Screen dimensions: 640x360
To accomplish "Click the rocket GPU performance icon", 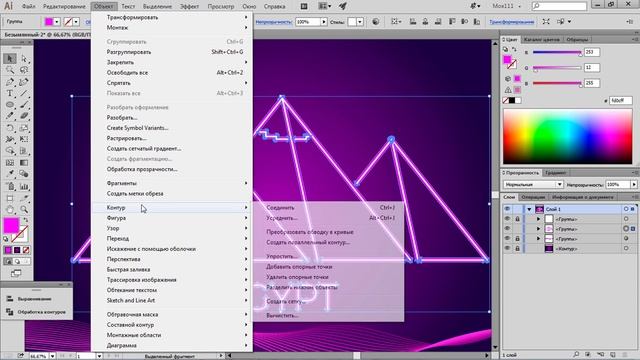I will (343, 6).
